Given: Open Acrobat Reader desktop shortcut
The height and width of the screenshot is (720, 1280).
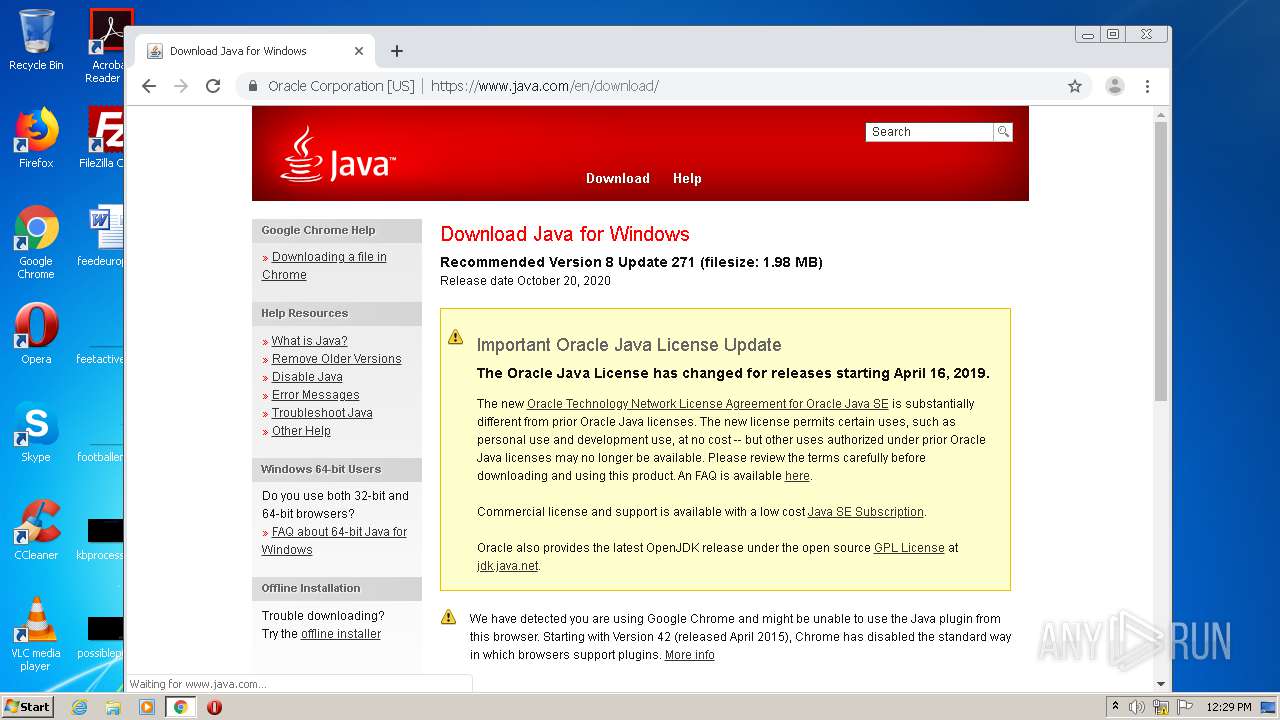Looking at the screenshot, I should pos(106,45).
